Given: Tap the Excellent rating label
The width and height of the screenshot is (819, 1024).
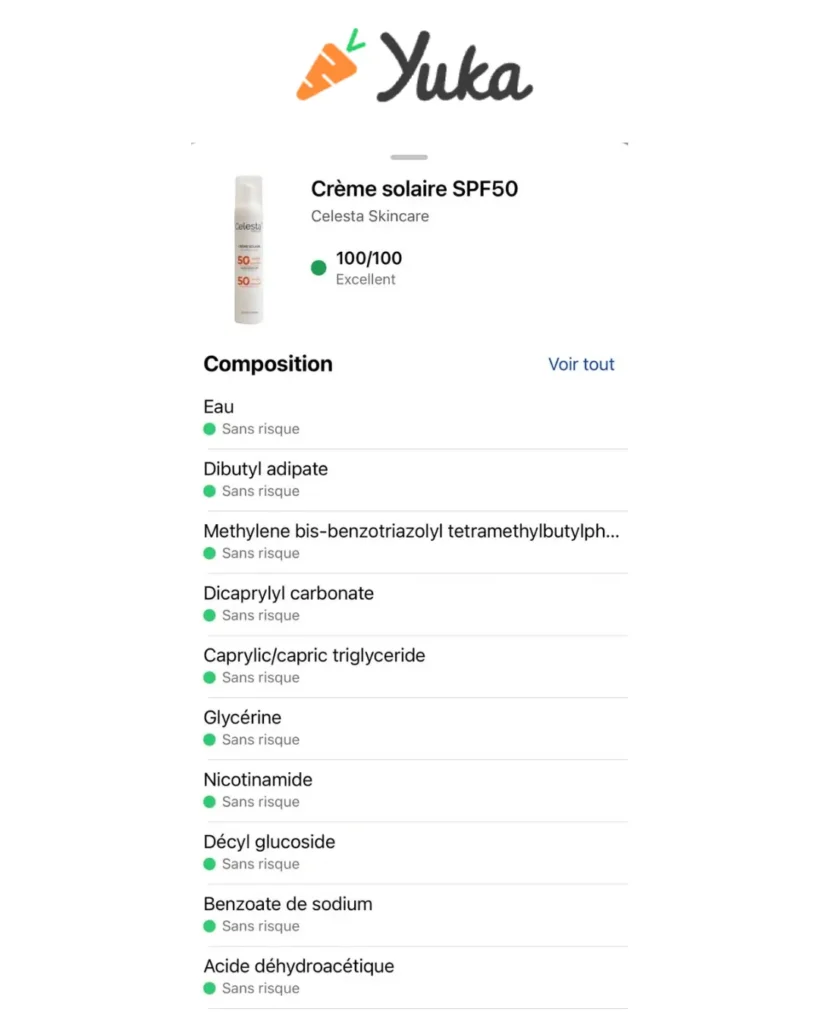Looking at the screenshot, I should [x=366, y=280].
